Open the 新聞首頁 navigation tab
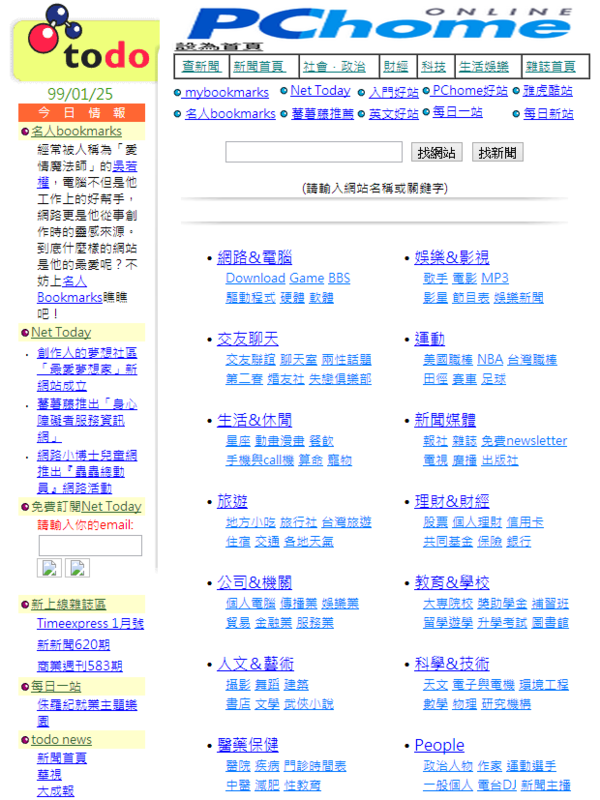The width and height of the screenshot is (600, 800). coord(258,66)
